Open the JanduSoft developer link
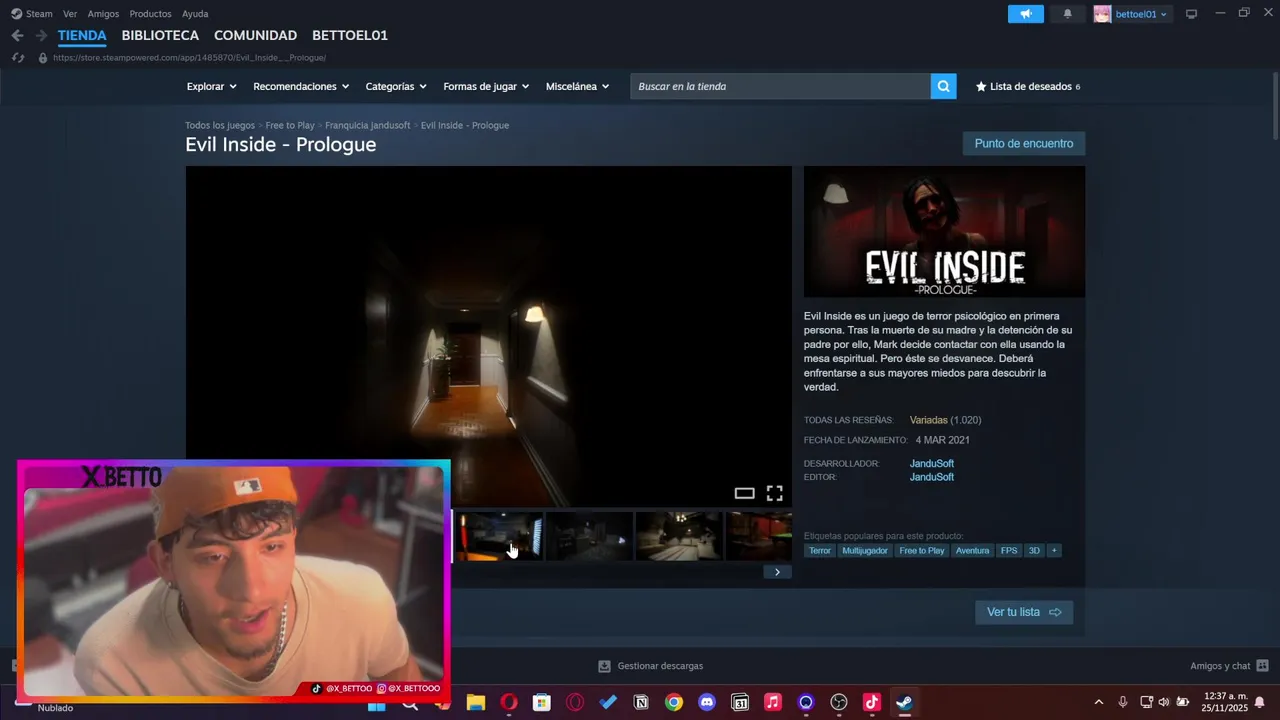The image size is (1280, 720). pos(932,464)
